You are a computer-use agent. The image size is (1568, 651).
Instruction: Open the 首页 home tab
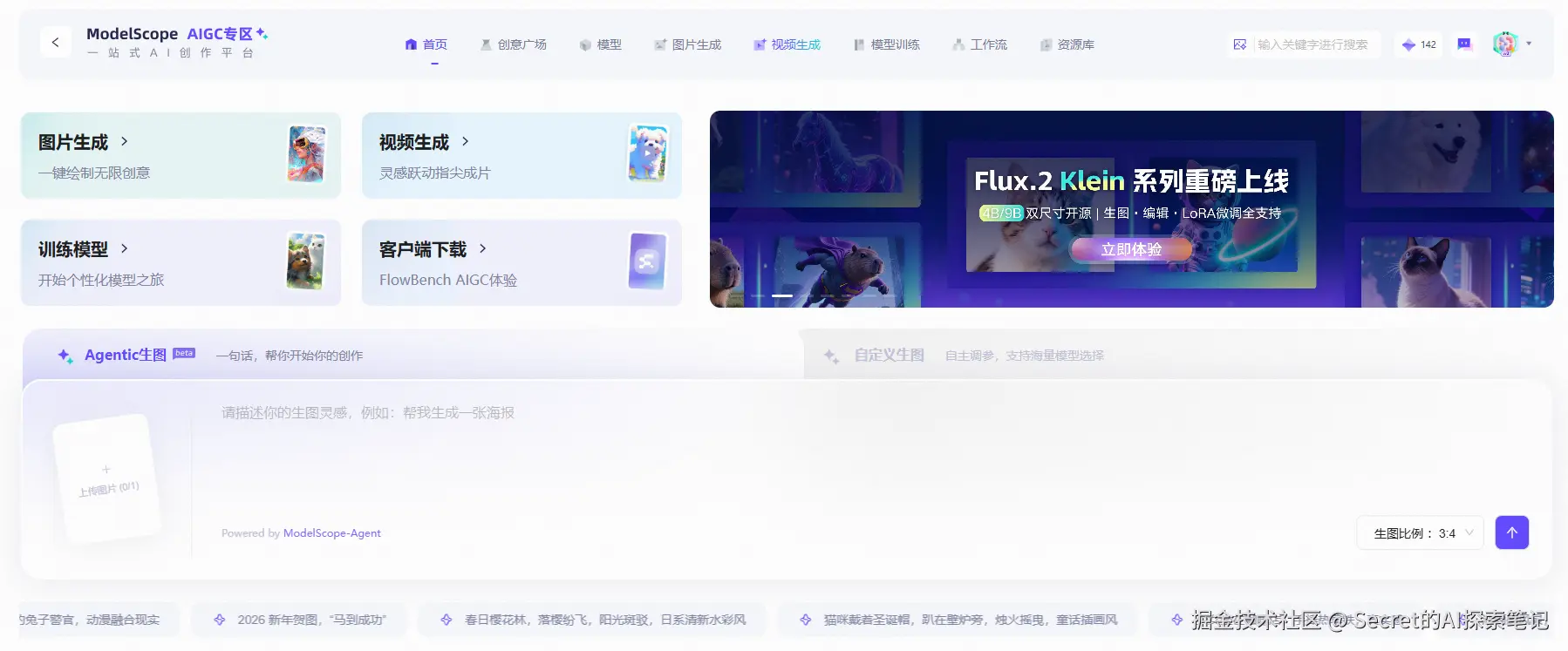(426, 44)
